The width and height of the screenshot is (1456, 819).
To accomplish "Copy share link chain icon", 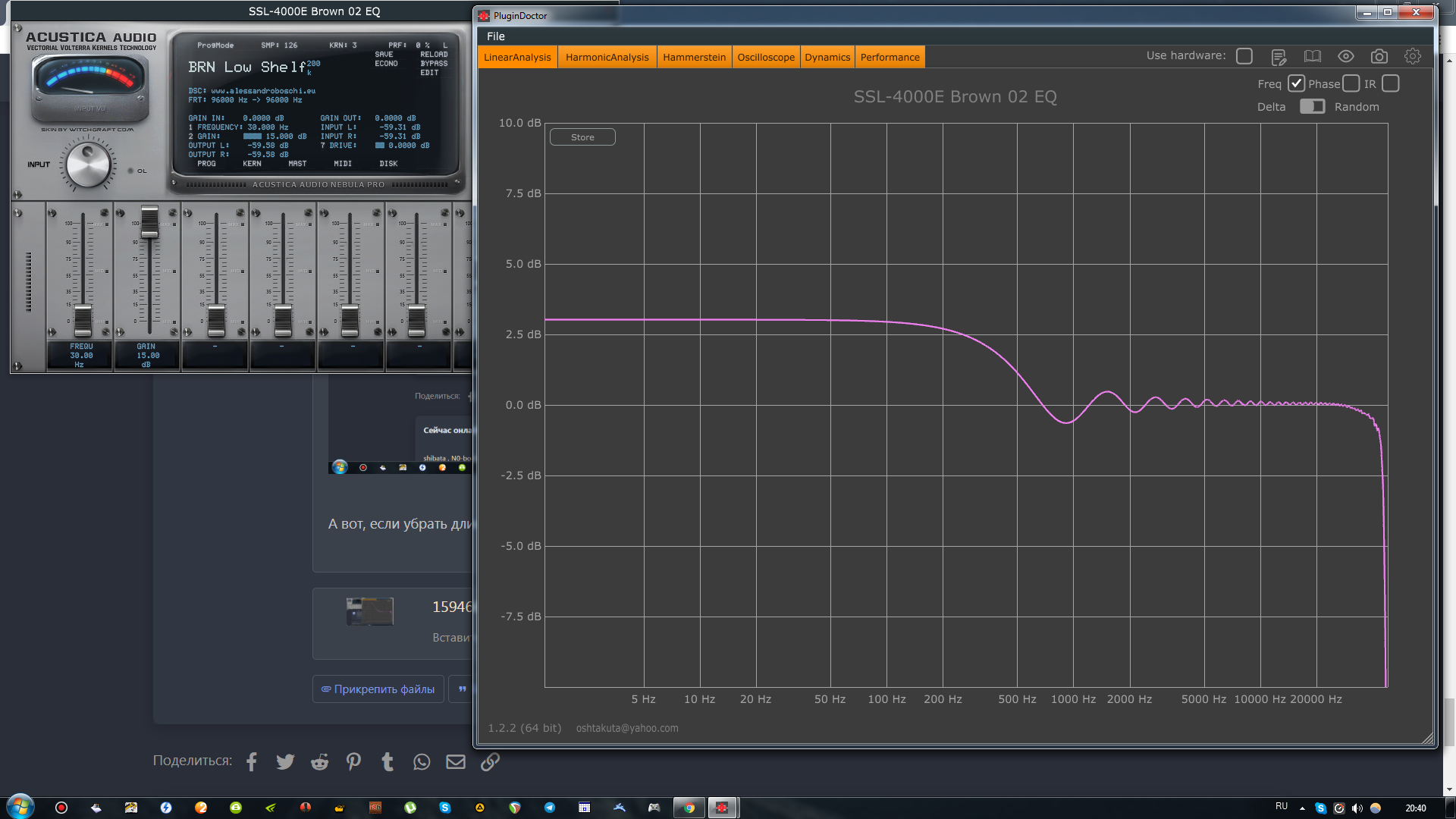I will [490, 761].
